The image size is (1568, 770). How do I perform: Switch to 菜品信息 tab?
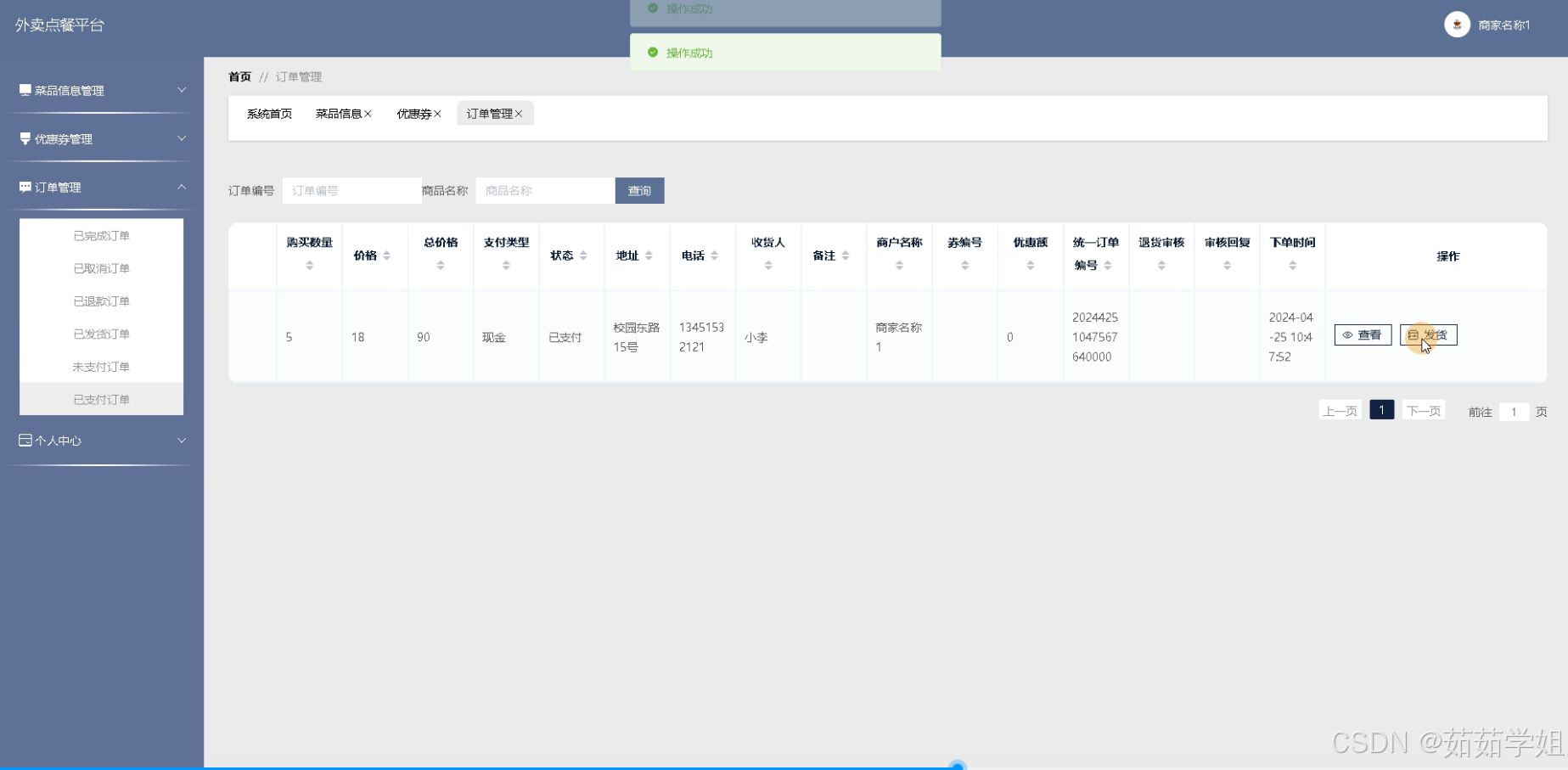339,114
